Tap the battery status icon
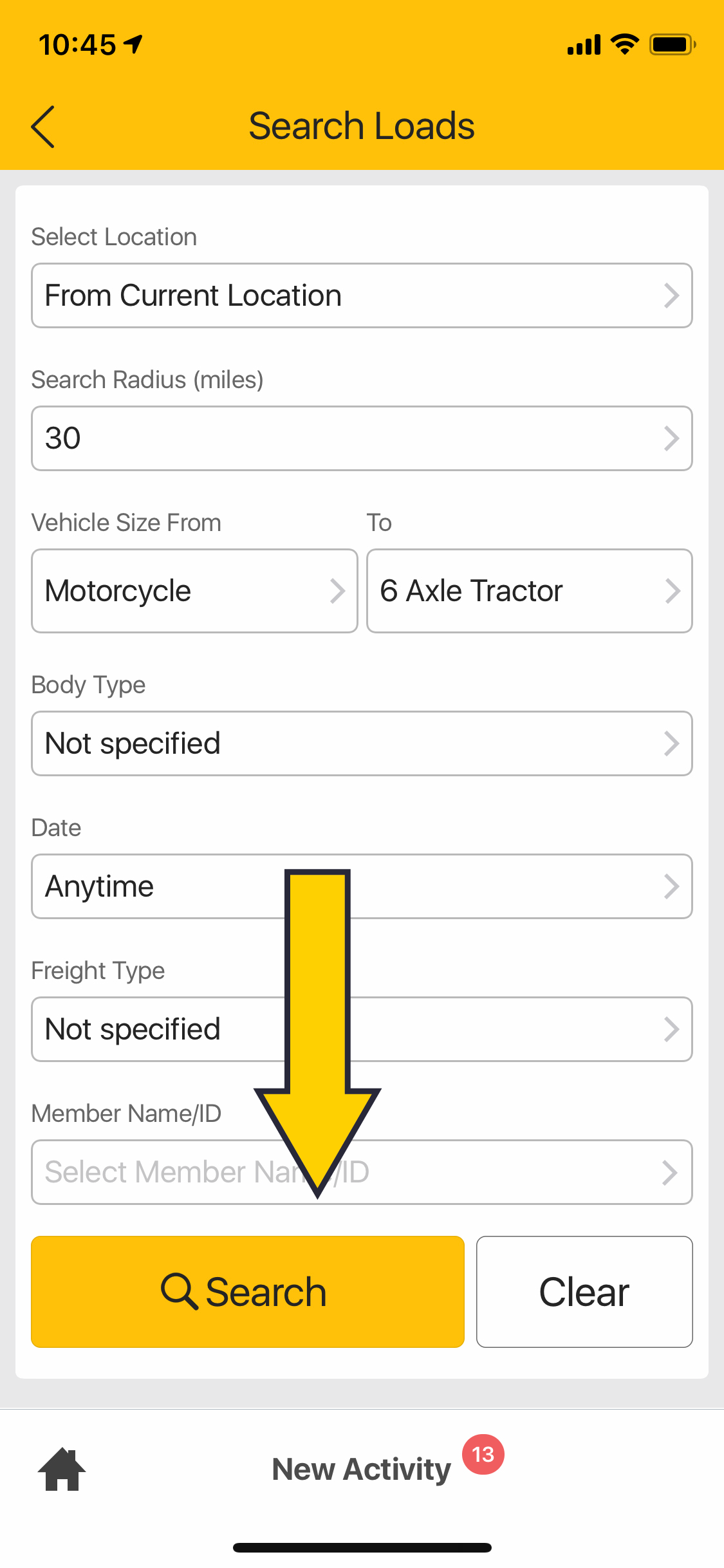 [672, 44]
